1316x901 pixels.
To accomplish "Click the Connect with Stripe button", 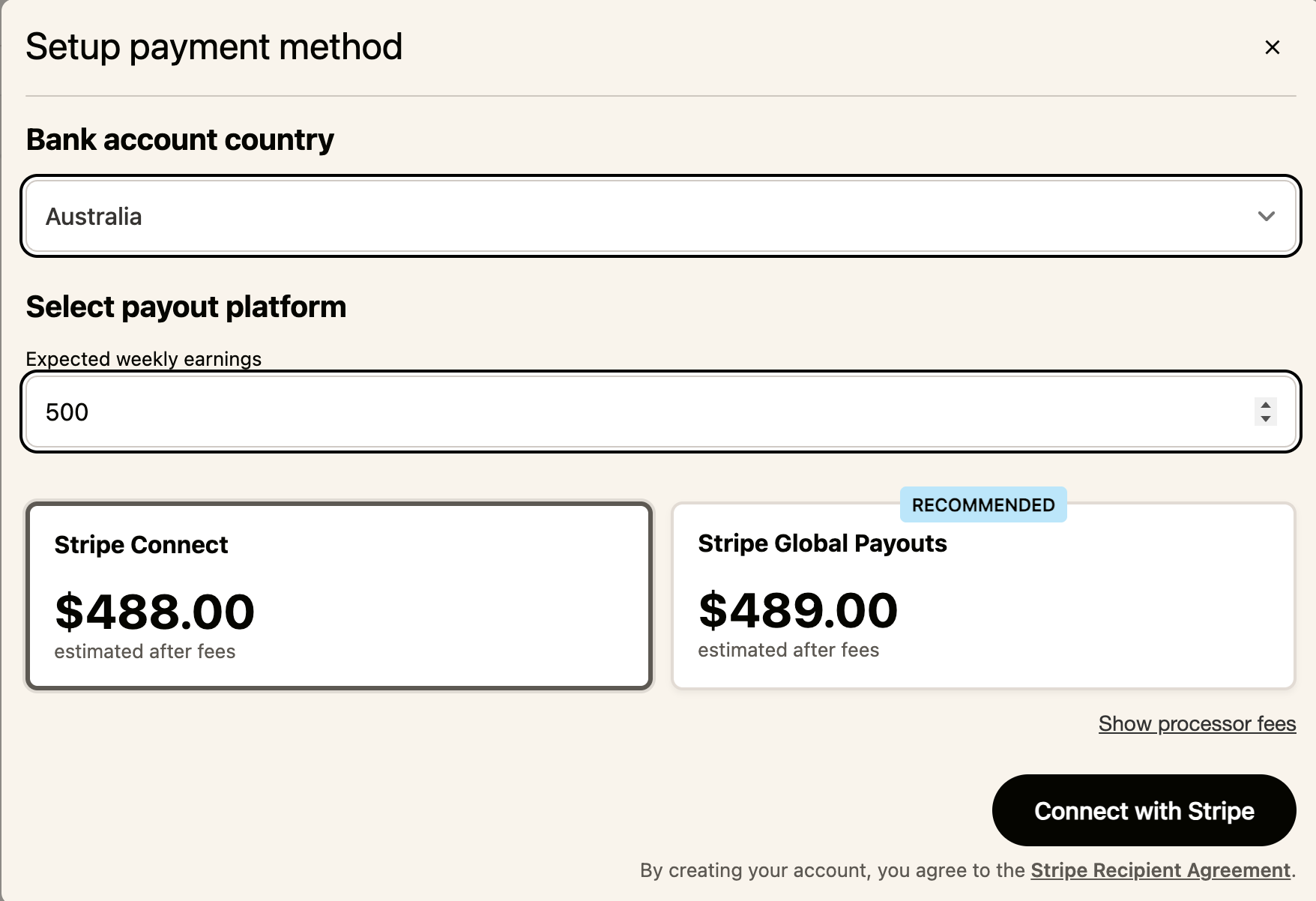I will click(1144, 810).
